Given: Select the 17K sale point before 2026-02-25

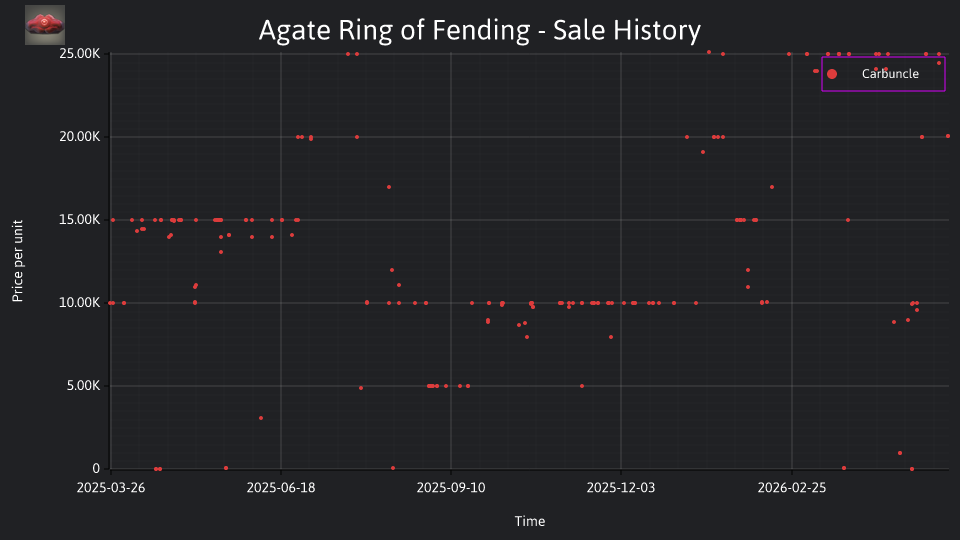Looking at the screenshot, I should 771,187.
